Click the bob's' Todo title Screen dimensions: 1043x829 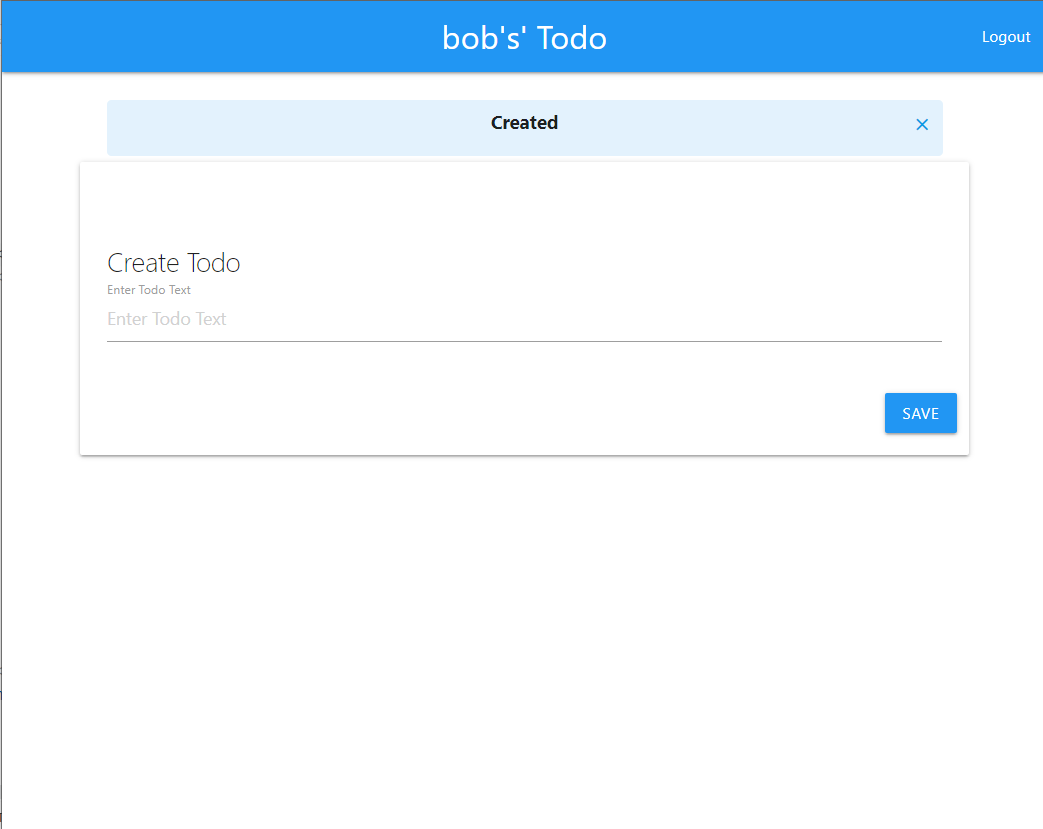pyautogui.click(x=523, y=37)
